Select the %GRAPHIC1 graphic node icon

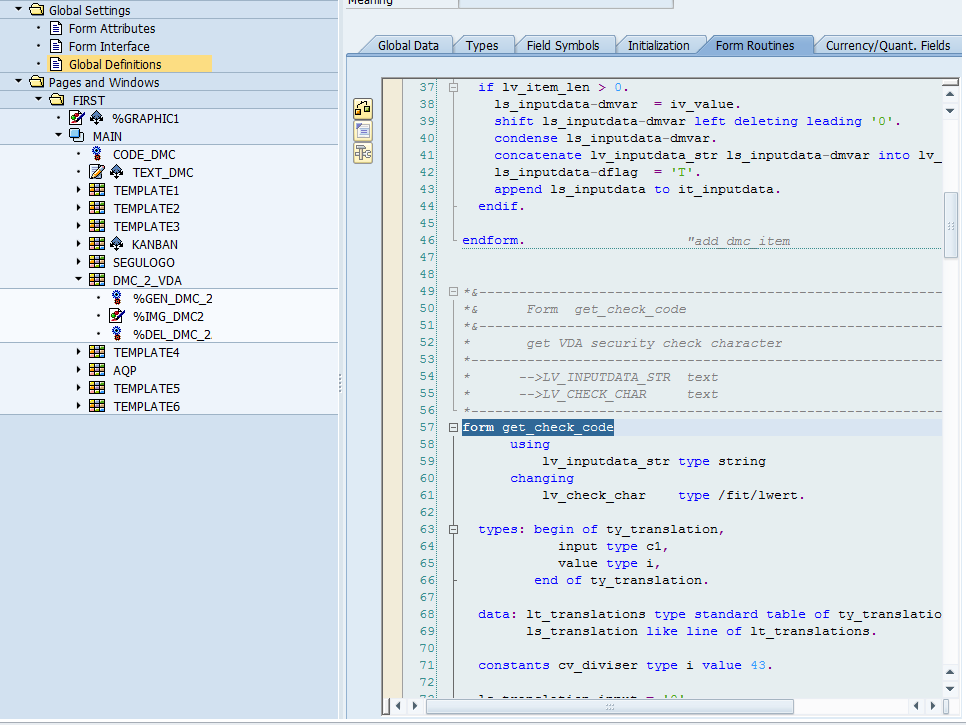pos(77,118)
